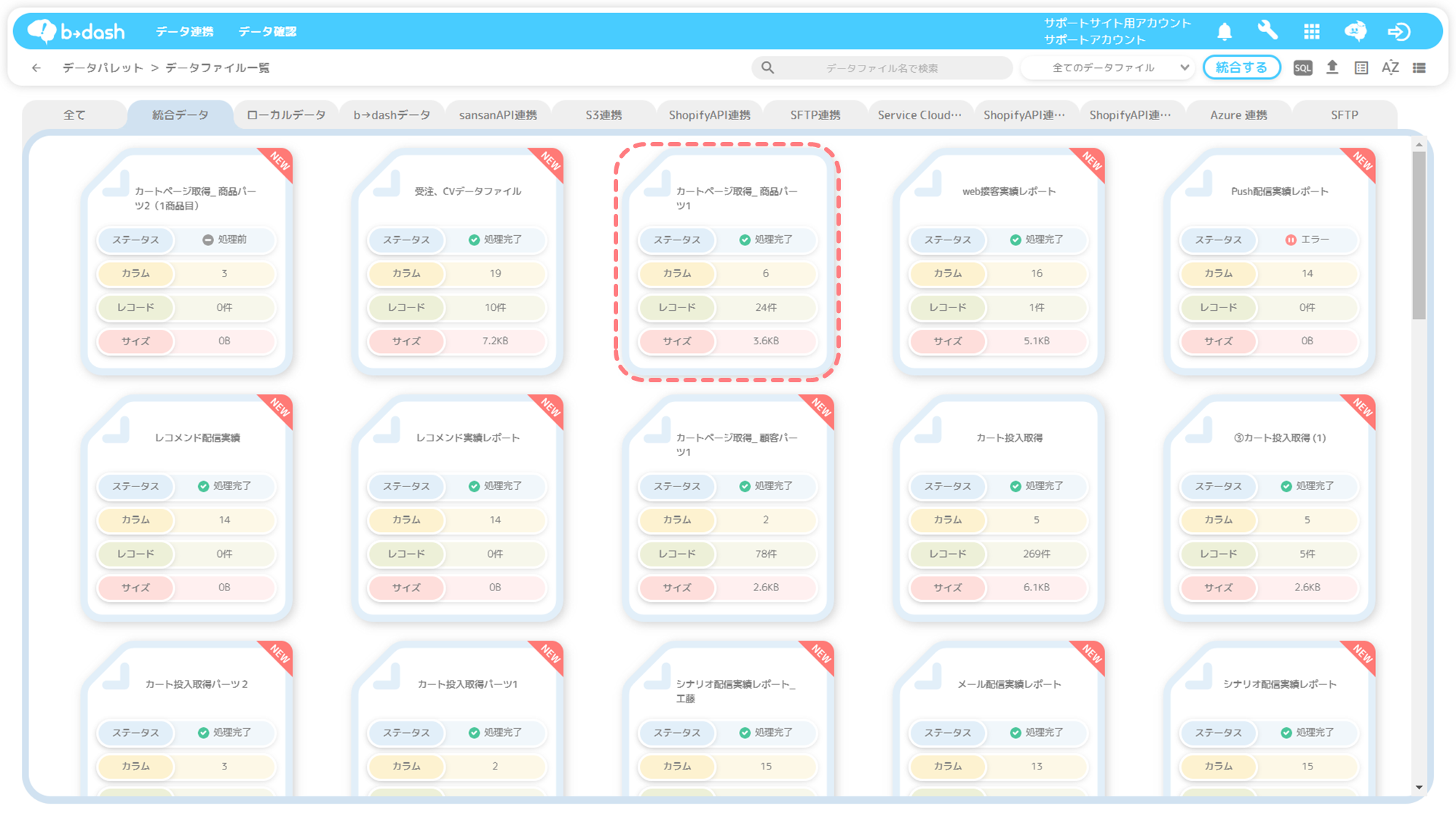1456x819 pixels.
Task: Click file icon of メール配信実績レポート card
Action: click(928, 677)
